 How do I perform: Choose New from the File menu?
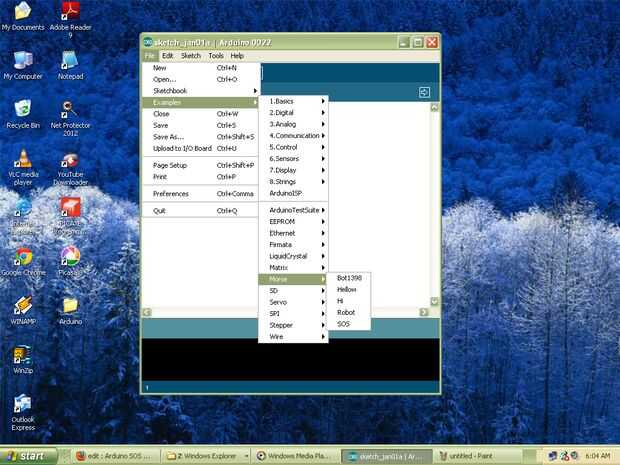click(x=200, y=68)
